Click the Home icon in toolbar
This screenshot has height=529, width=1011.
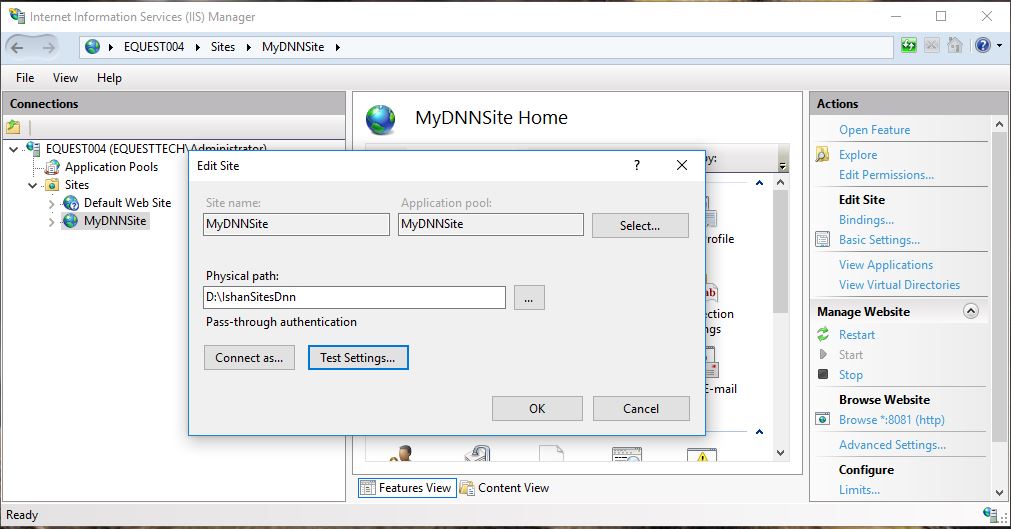point(955,45)
